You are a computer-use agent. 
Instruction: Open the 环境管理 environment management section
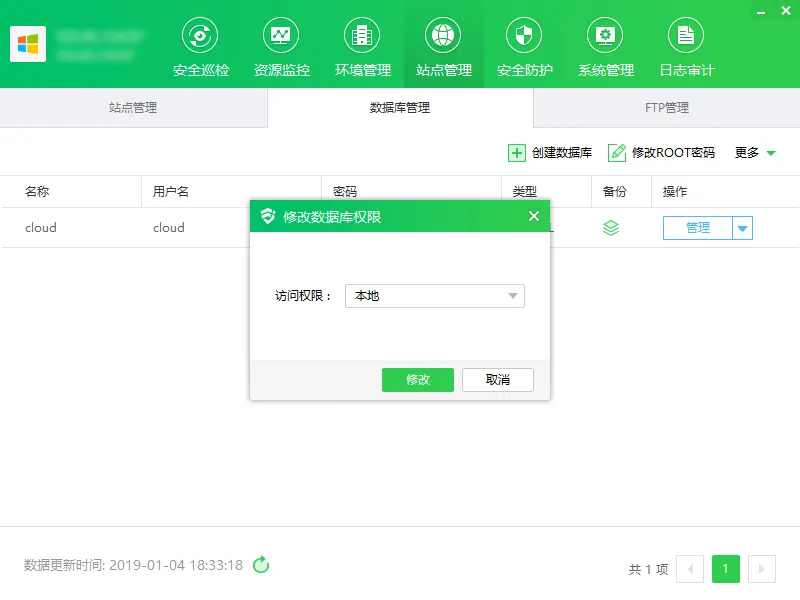[x=363, y=47]
